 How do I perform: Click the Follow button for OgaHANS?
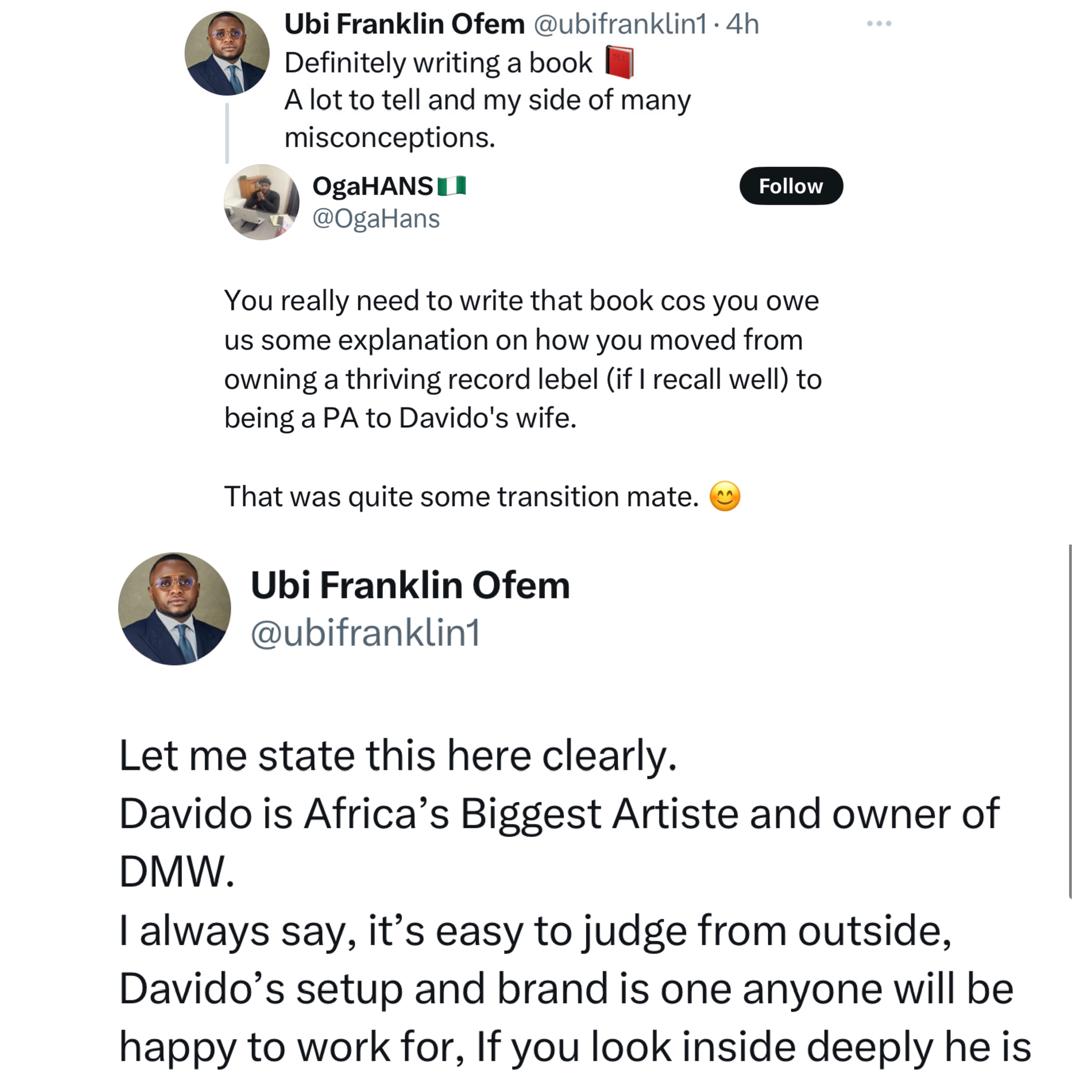tap(791, 186)
